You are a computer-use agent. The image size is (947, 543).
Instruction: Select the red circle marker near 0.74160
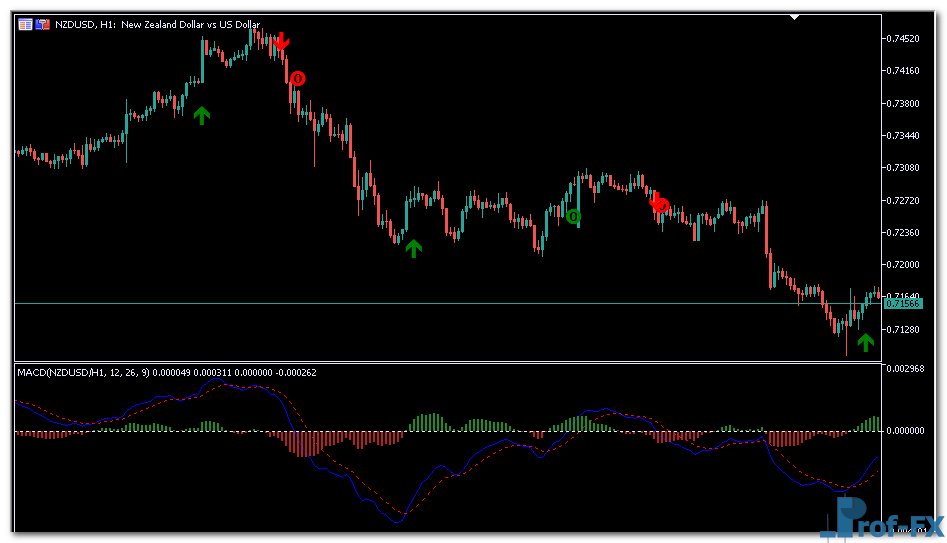tap(297, 78)
